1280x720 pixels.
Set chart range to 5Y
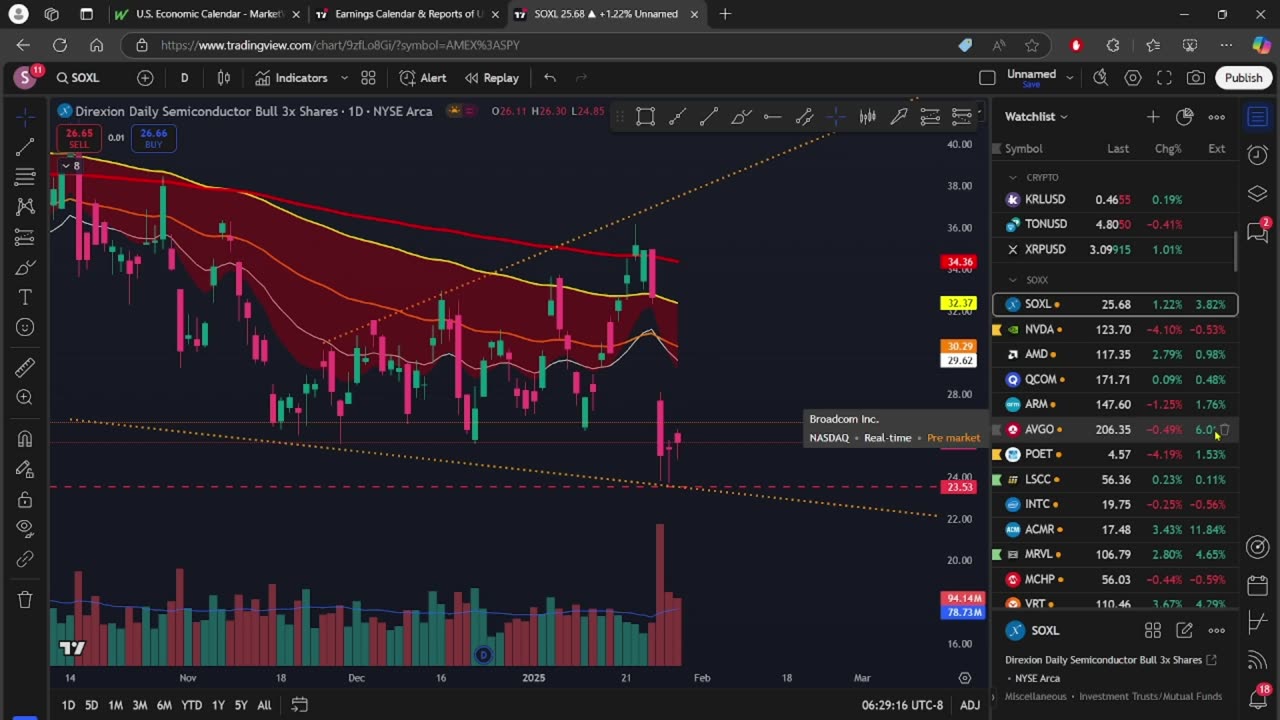pyautogui.click(x=241, y=705)
